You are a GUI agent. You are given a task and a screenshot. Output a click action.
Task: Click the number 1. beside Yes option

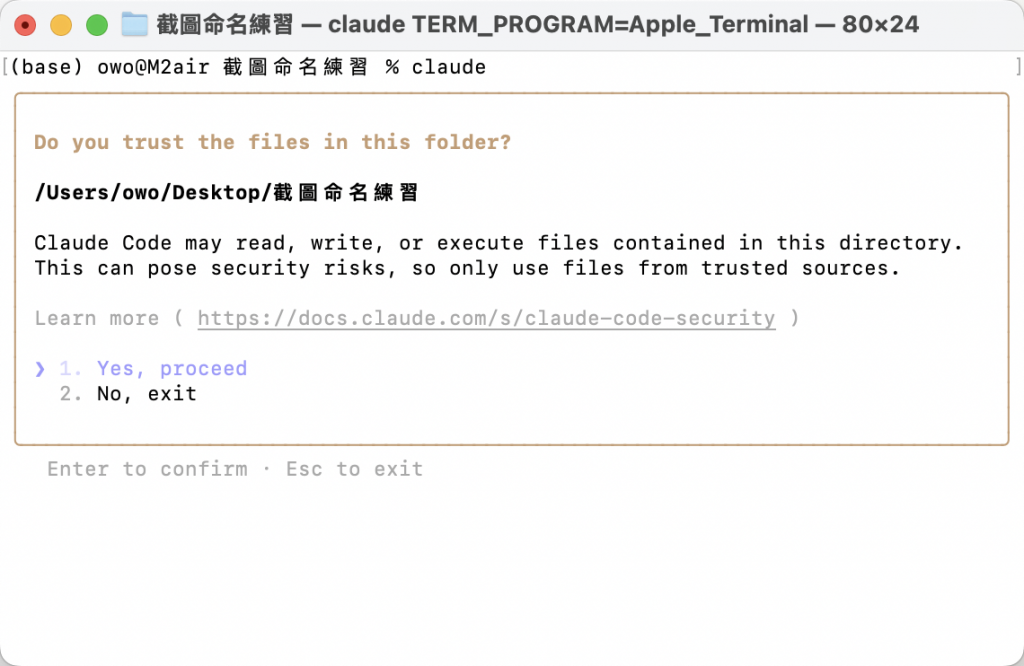pyautogui.click(x=71, y=369)
